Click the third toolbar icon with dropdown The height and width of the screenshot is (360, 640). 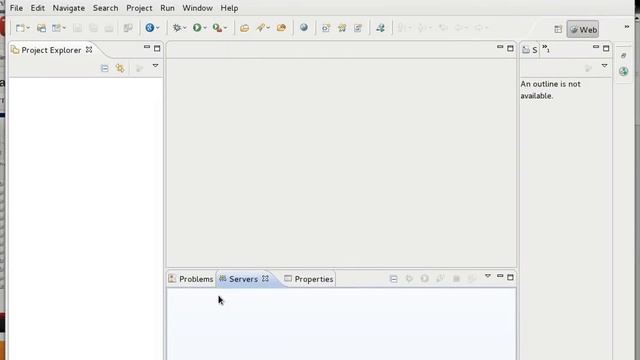click(x=56, y=28)
